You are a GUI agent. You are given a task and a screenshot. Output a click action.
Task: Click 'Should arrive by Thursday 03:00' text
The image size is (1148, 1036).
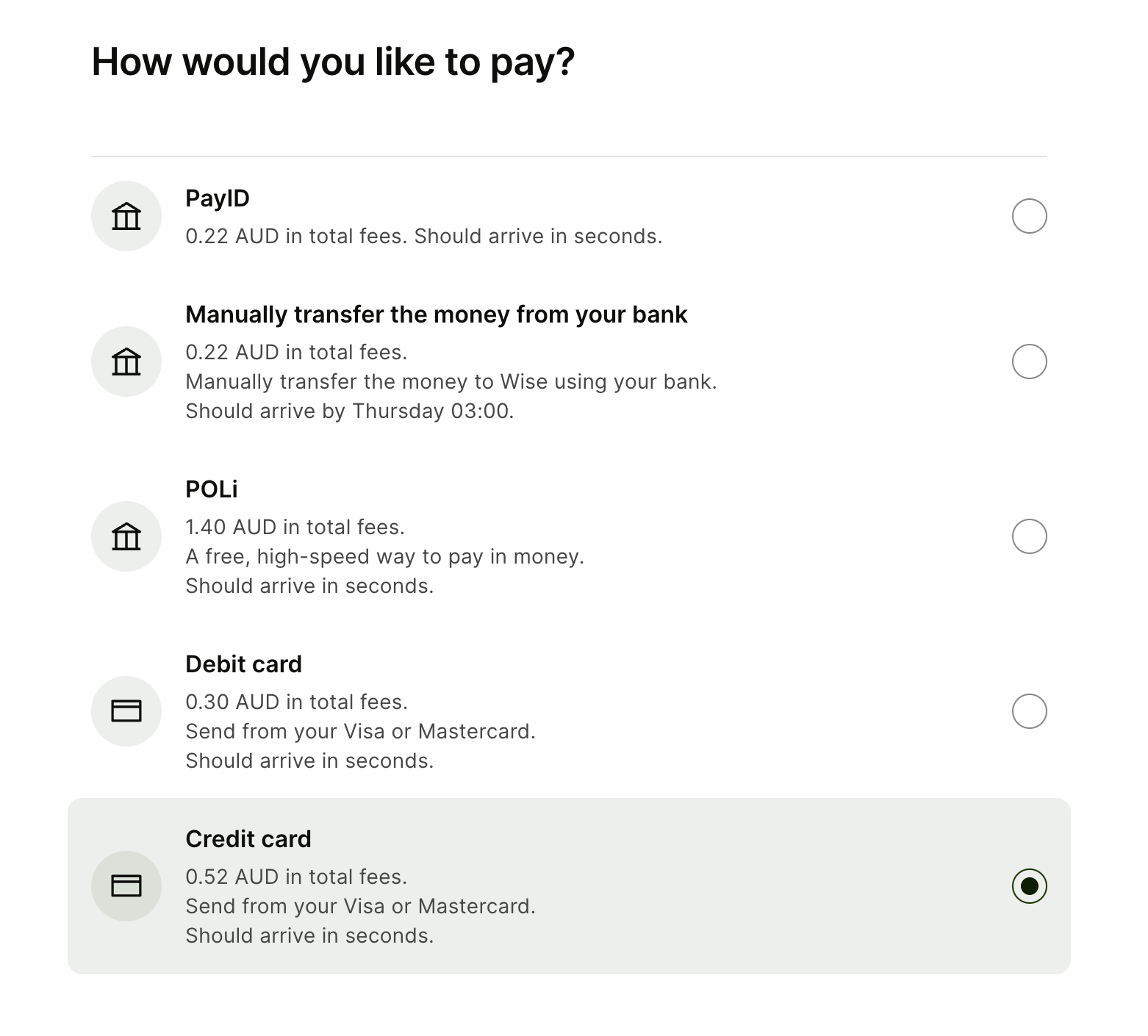click(x=350, y=411)
